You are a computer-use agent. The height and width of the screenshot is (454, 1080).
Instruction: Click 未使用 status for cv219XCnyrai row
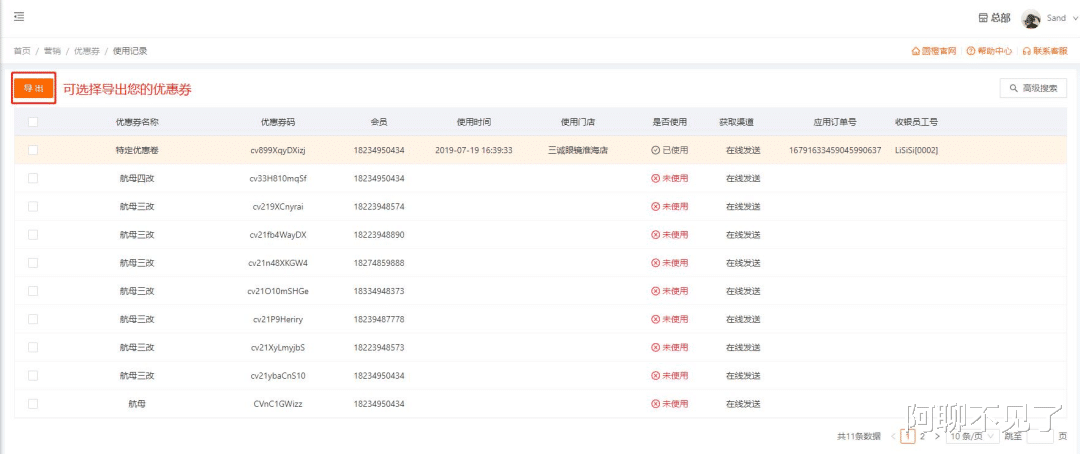pyautogui.click(x=669, y=207)
